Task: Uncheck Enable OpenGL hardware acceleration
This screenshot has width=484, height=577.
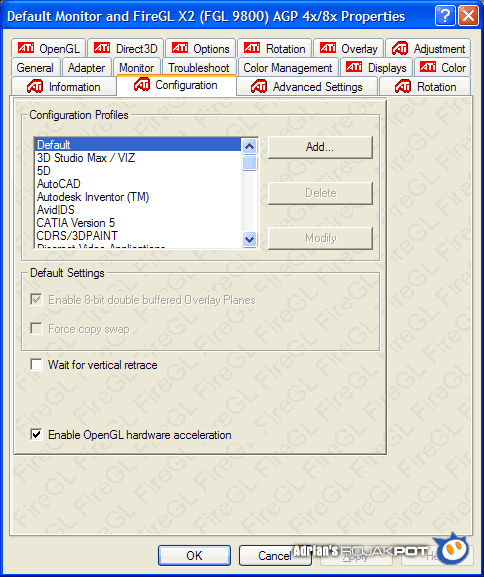Action: click(x=36, y=435)
